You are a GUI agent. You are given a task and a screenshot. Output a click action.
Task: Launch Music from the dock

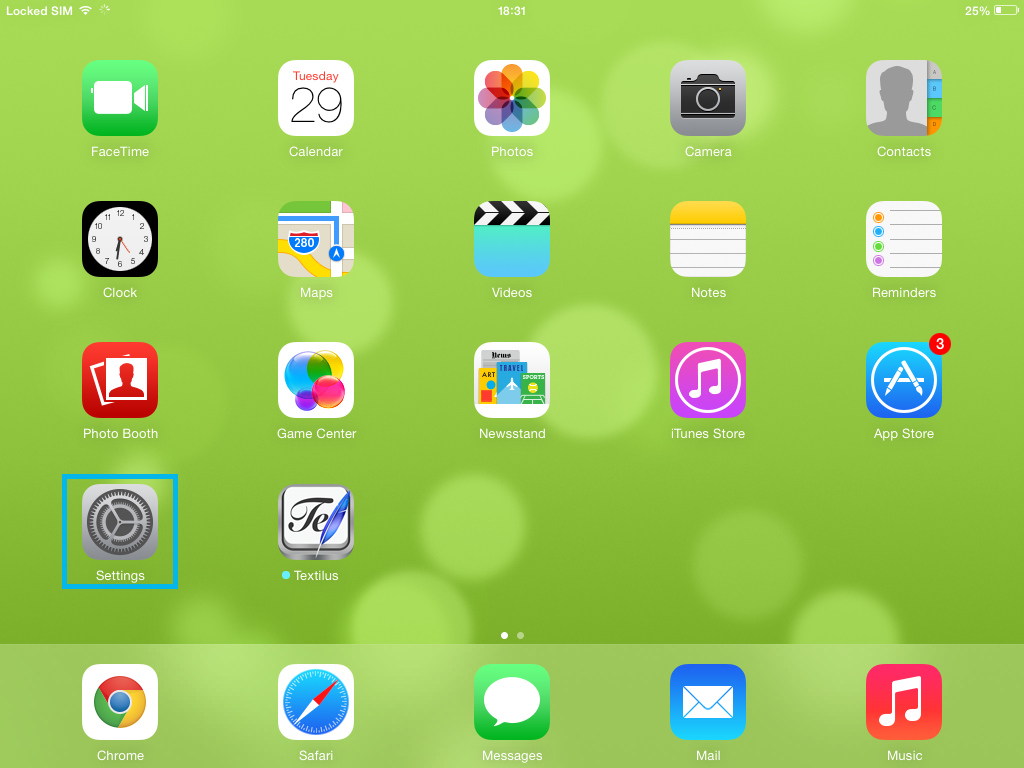[904, 702]
